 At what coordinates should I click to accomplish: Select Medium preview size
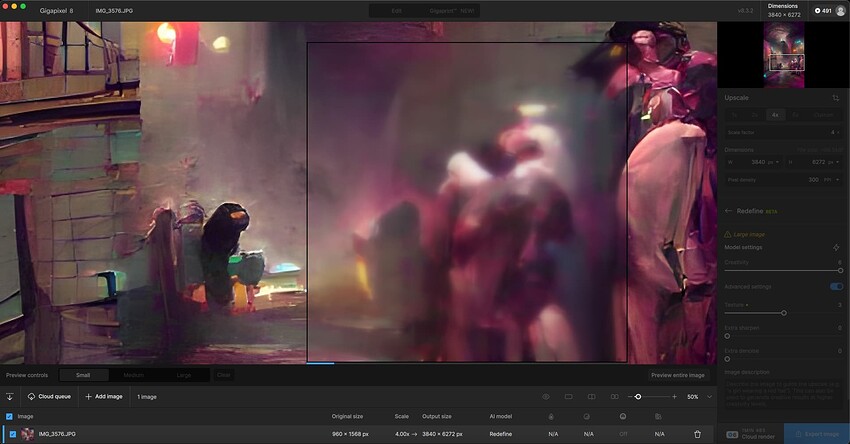click(133, 375)
